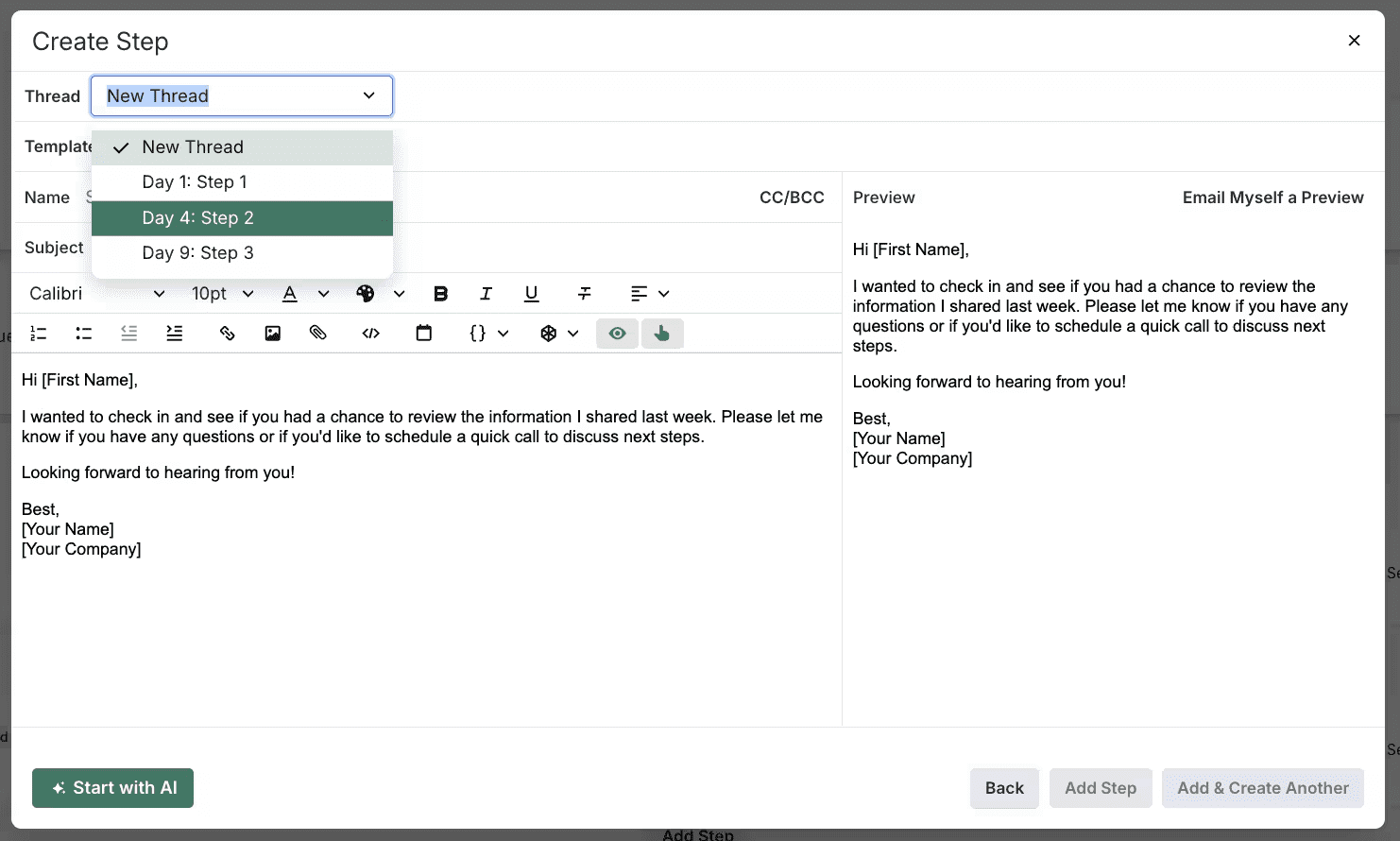Increase the text indentation

tap(174, 333)
